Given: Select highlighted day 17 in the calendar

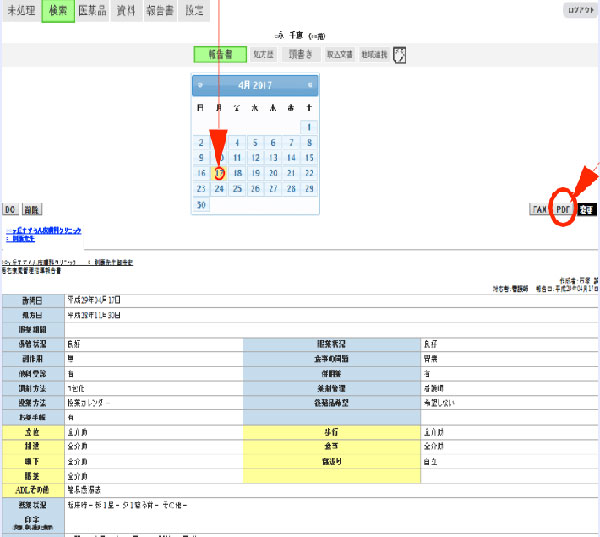Looking at the screenshot, I should click(219, 173).
